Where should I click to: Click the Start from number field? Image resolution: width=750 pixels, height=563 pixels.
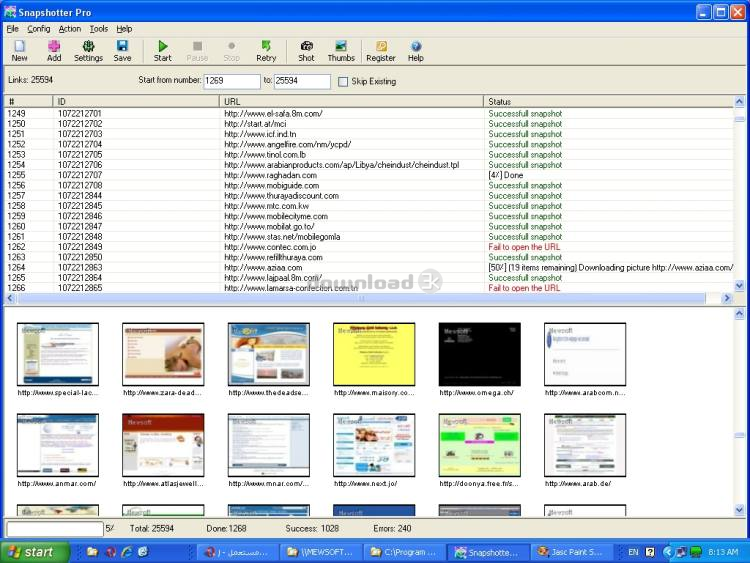(x=232, y=81)
